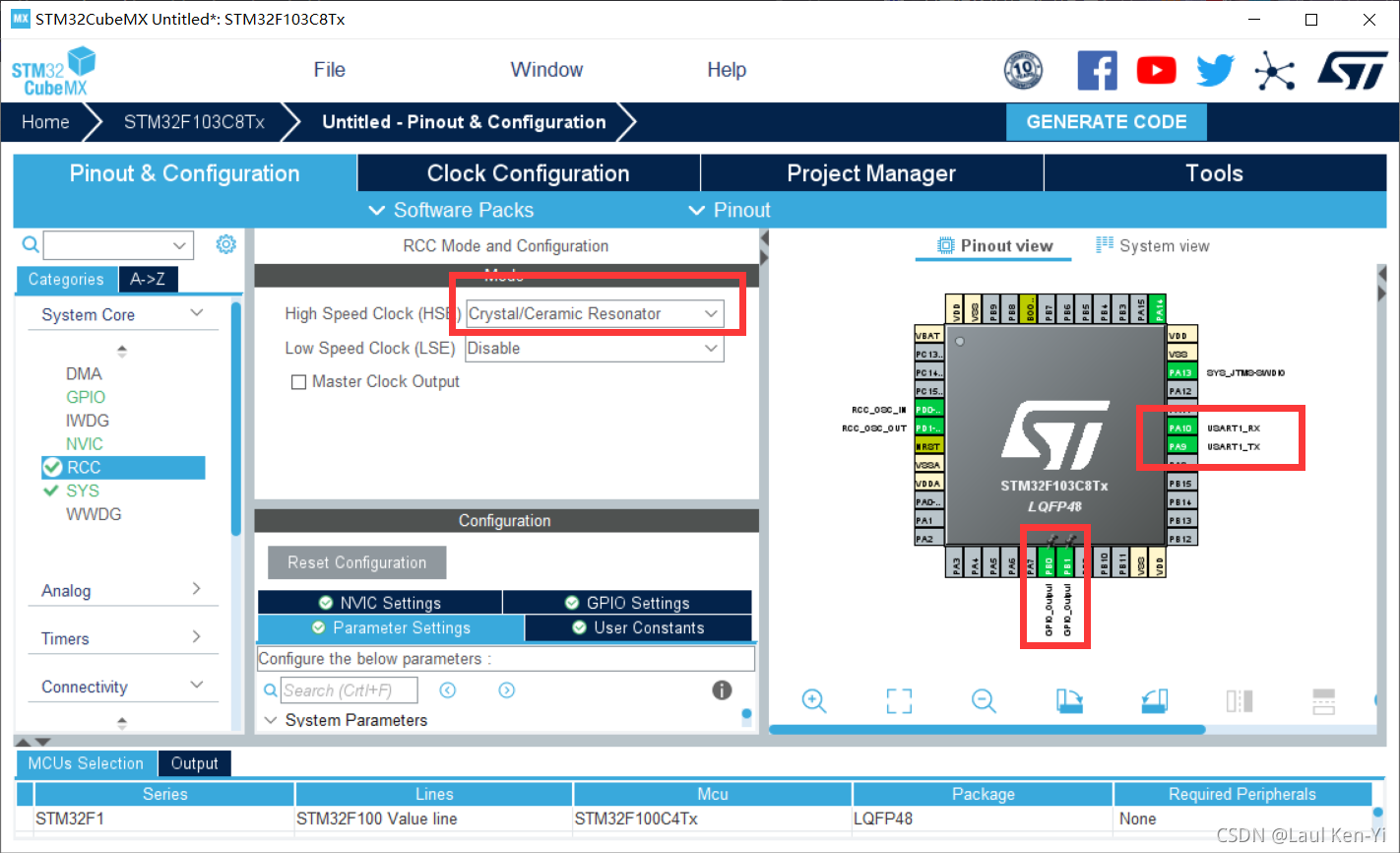Screen dimensions: 1400x853
Task: Click the ST company logo
Action: point(1353,70)
